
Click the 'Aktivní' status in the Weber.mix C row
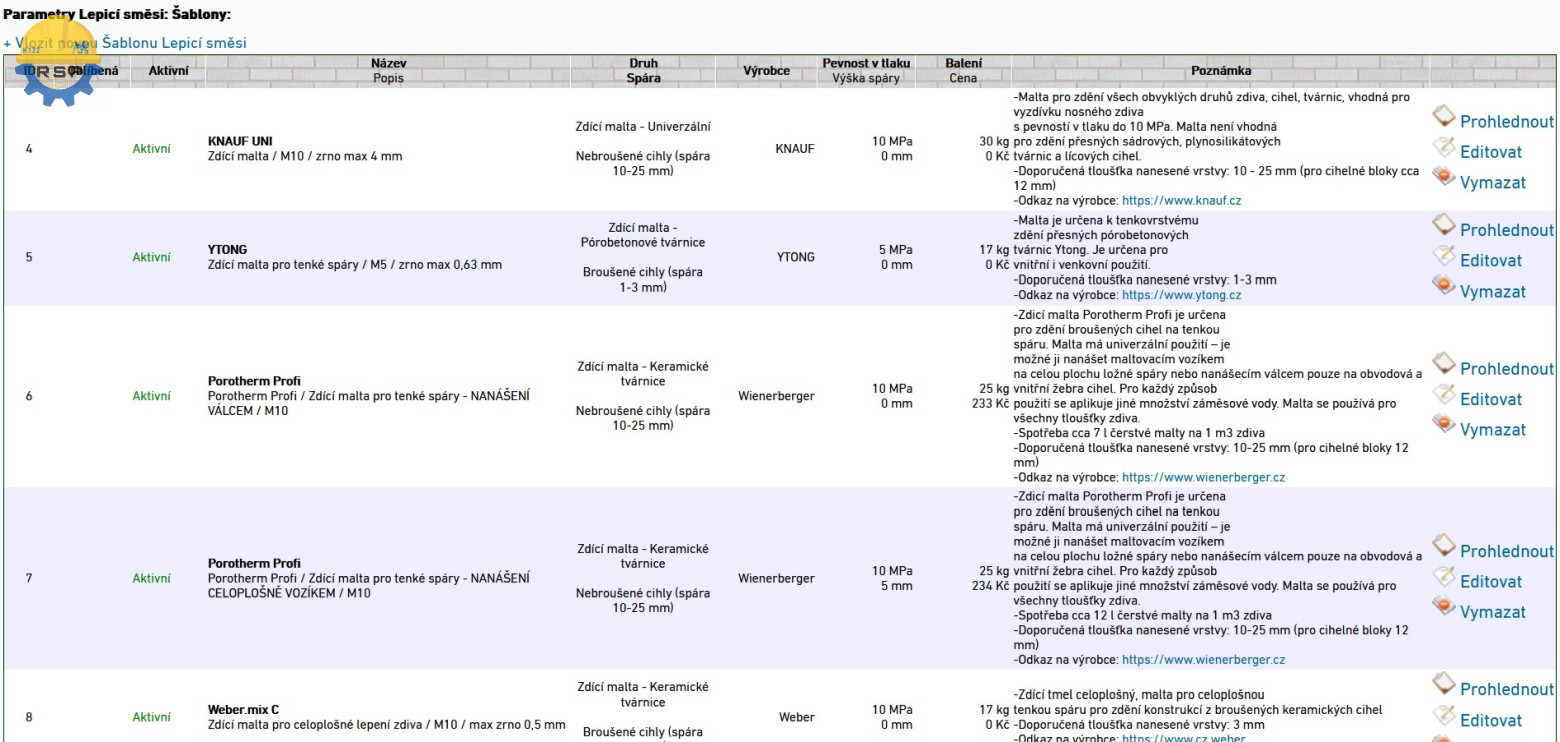click(152, 717)
